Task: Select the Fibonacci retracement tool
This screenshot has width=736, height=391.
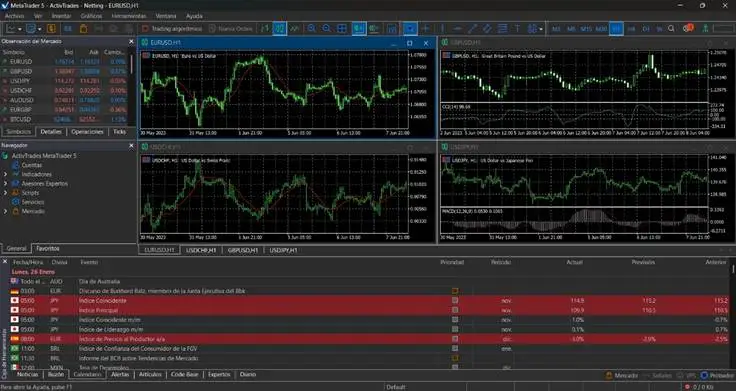Action: click(x=502, y=29)
